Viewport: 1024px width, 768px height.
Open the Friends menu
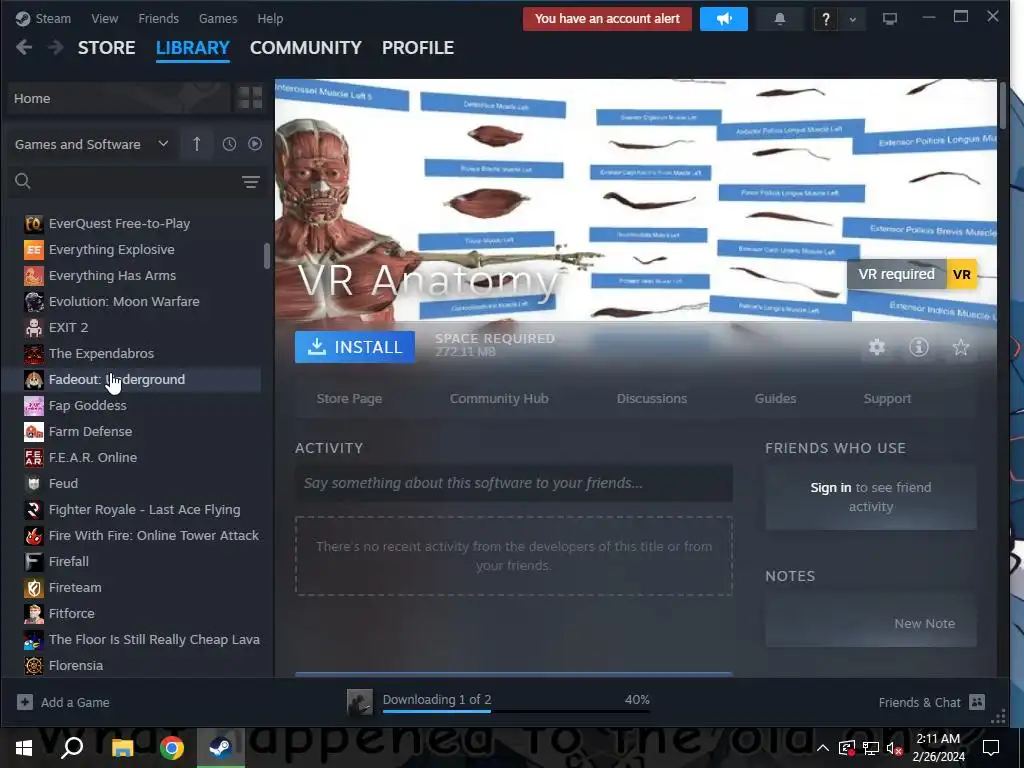[x=158, y=18]
